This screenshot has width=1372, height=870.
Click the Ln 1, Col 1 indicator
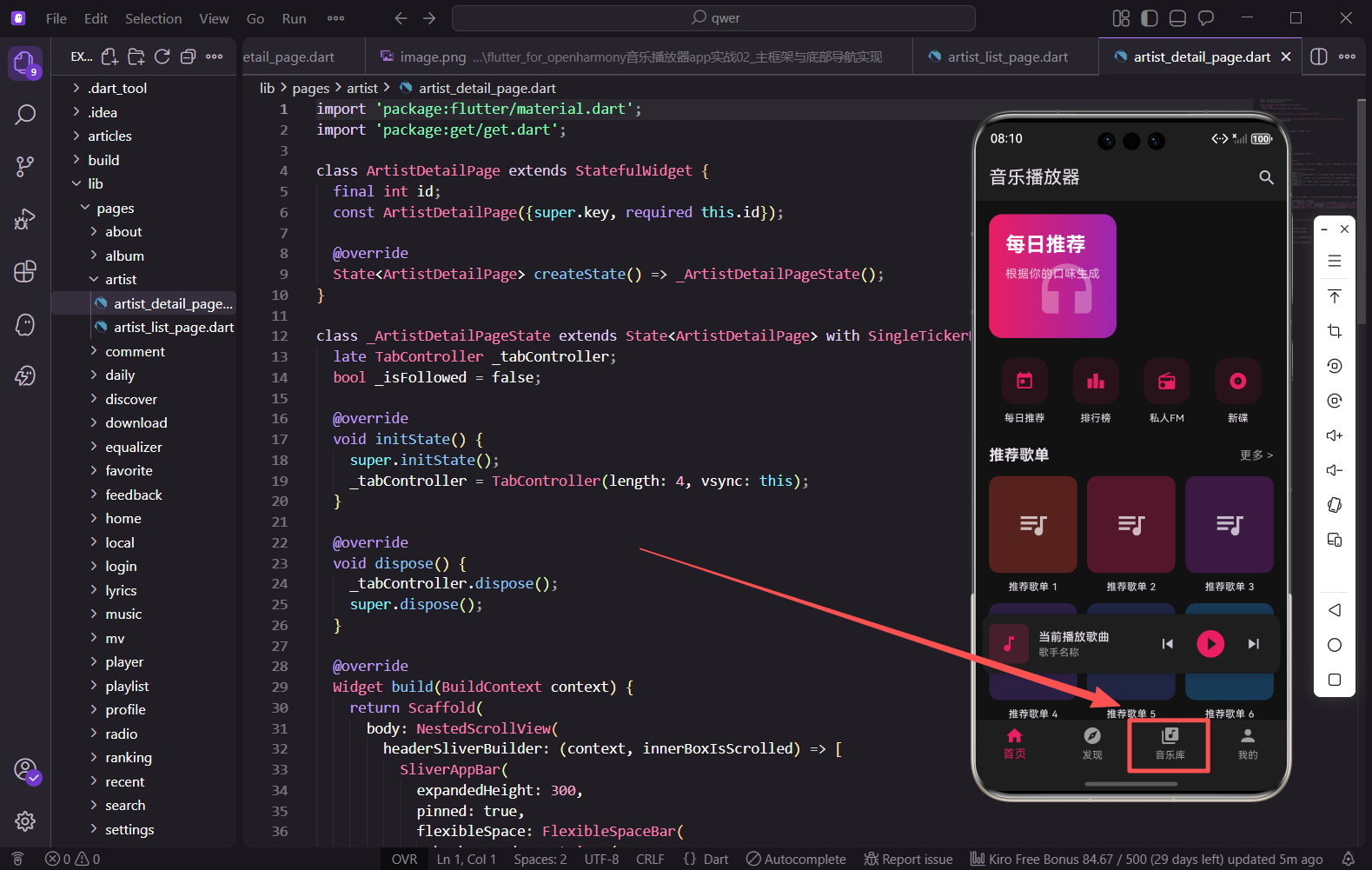466,859
